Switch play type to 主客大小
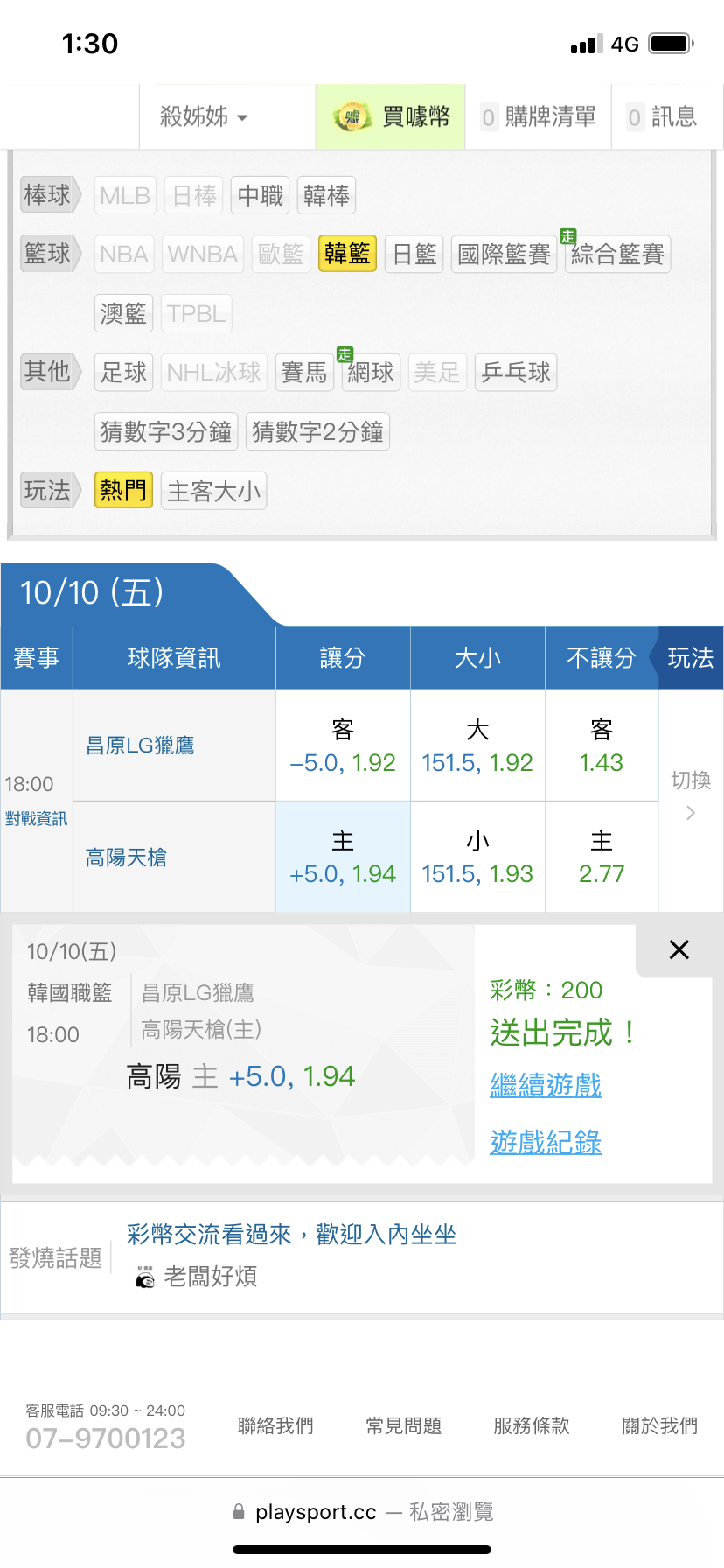The image size is (724, 1568). coord(213,491)
